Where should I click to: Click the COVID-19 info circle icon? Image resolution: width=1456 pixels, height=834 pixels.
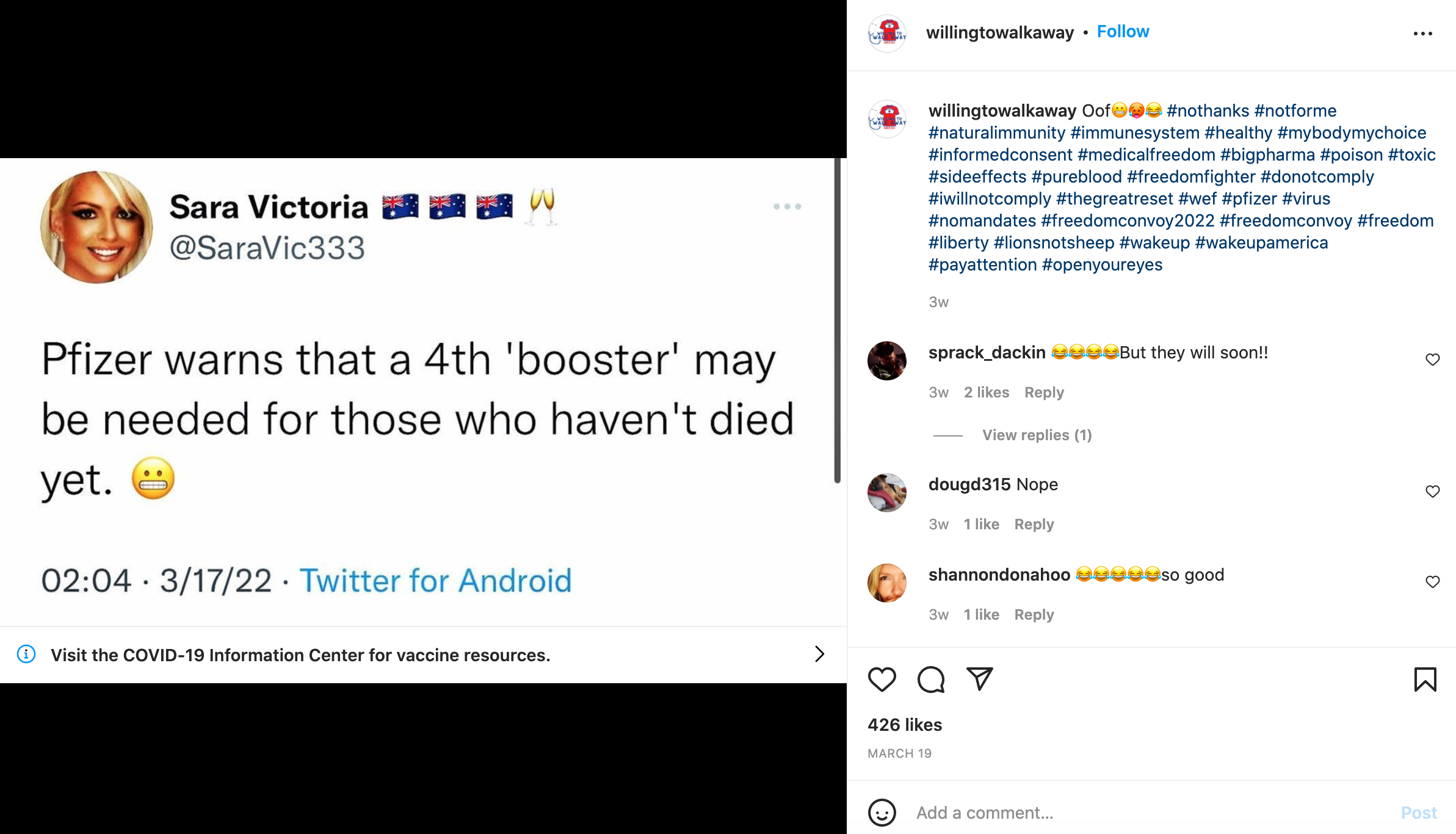[x=26, y=655]
